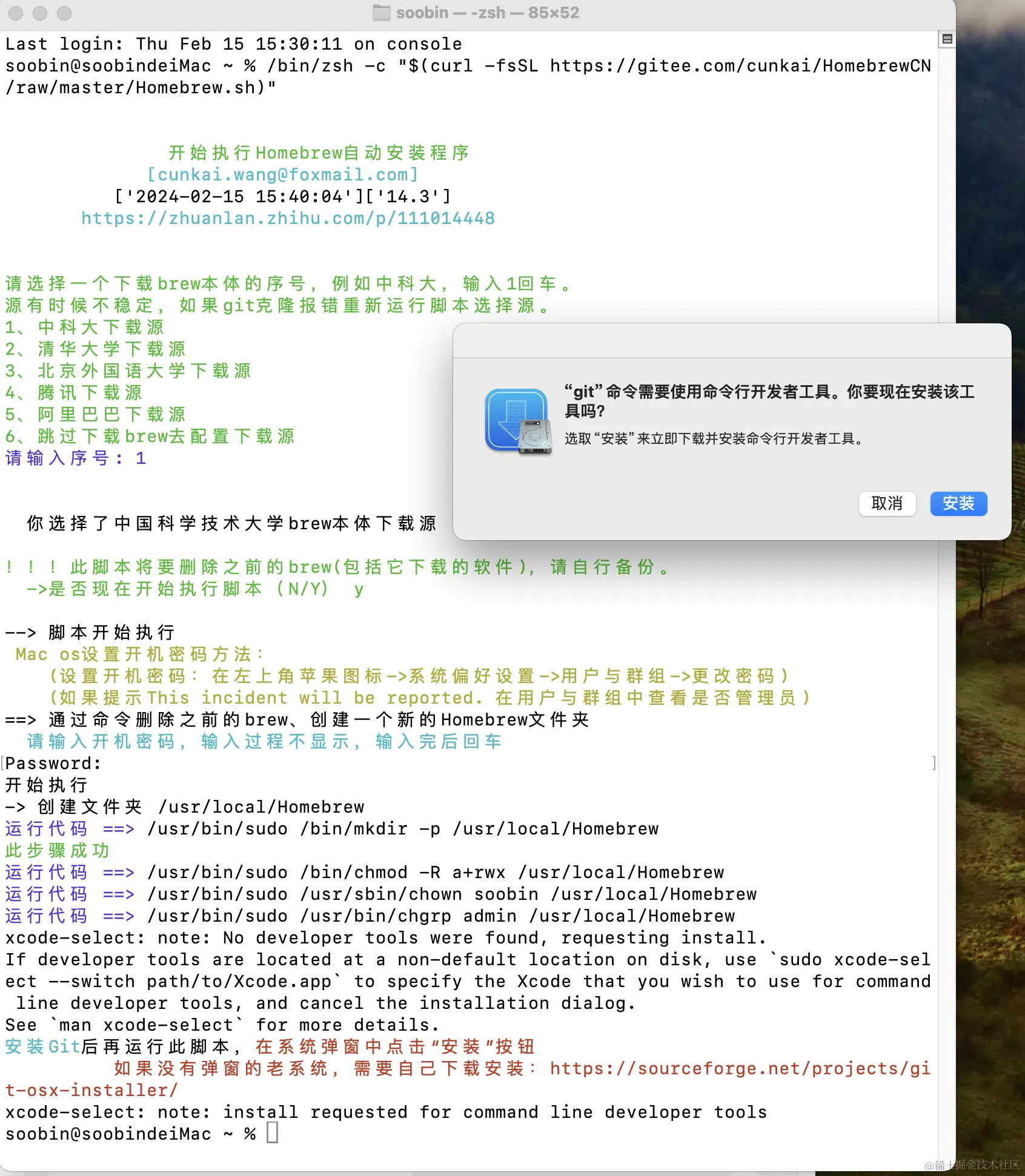Click the installer disk icon in the dialog
This screenshot has height=1176, width=1025.
519,421
